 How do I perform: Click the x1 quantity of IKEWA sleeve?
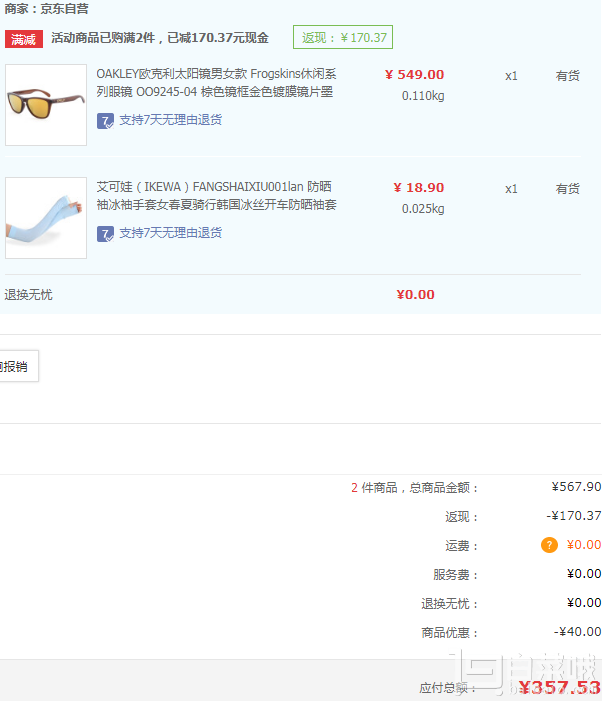511,189
